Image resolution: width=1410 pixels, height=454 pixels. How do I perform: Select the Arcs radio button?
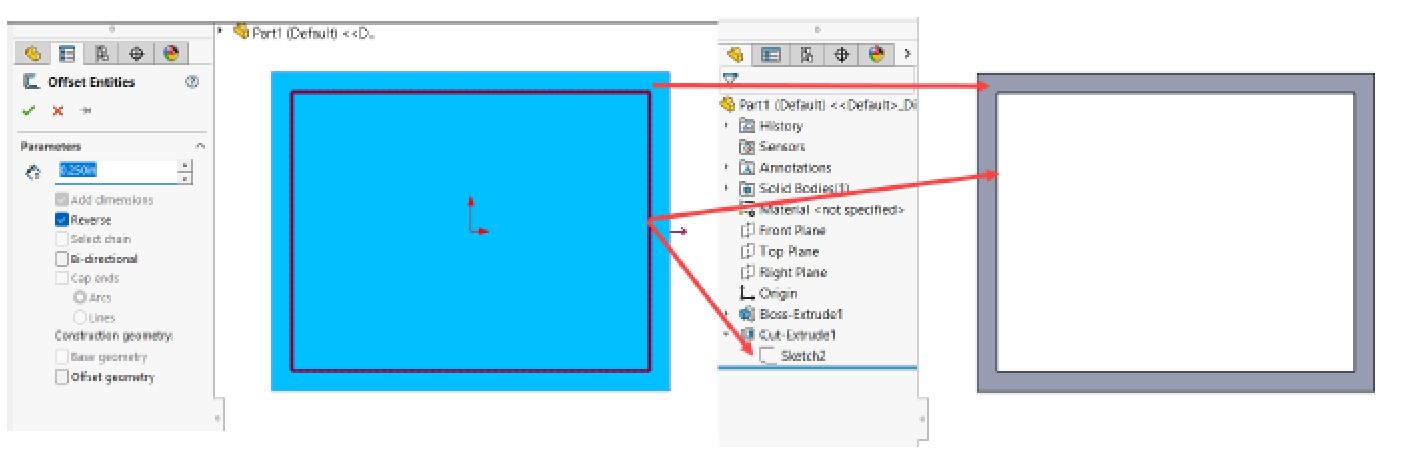80,297
